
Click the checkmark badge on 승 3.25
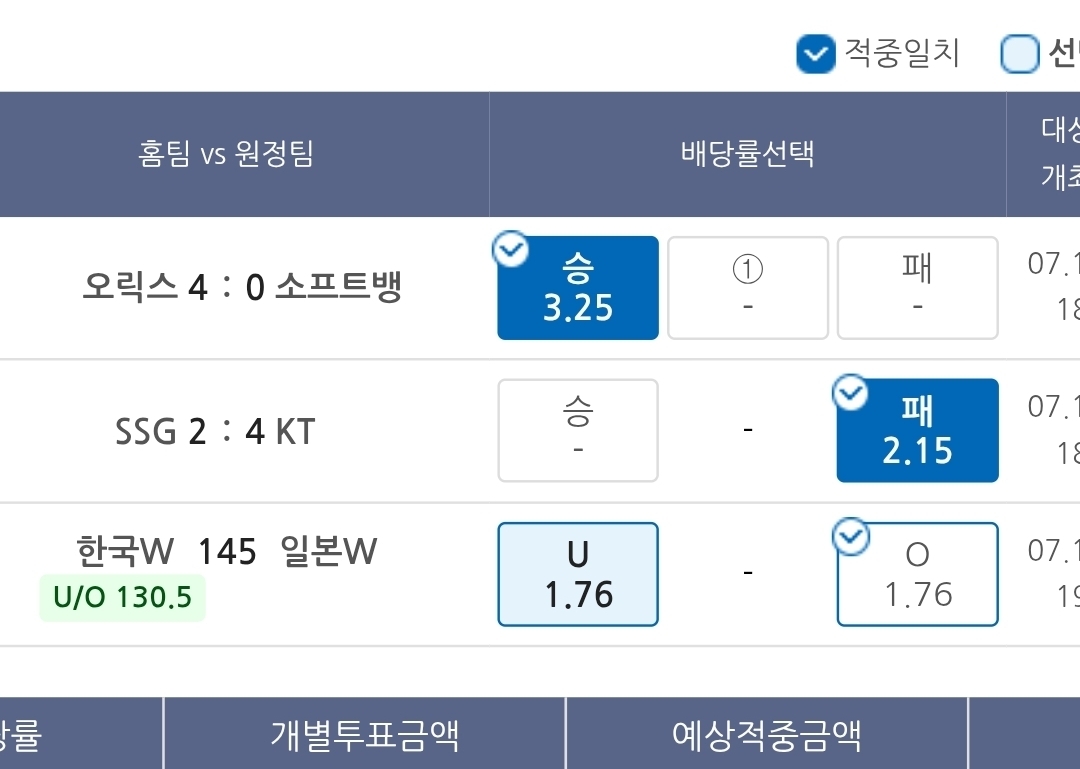click(x=510, y=249)
